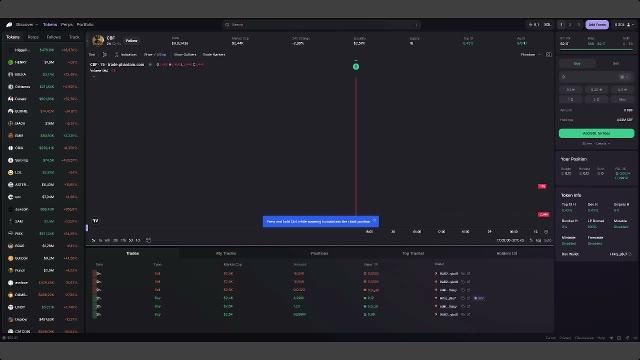Open Tokens in the top navigation
Image resolution: width=640 pixels, height=360 pixels.
(50, 25)
